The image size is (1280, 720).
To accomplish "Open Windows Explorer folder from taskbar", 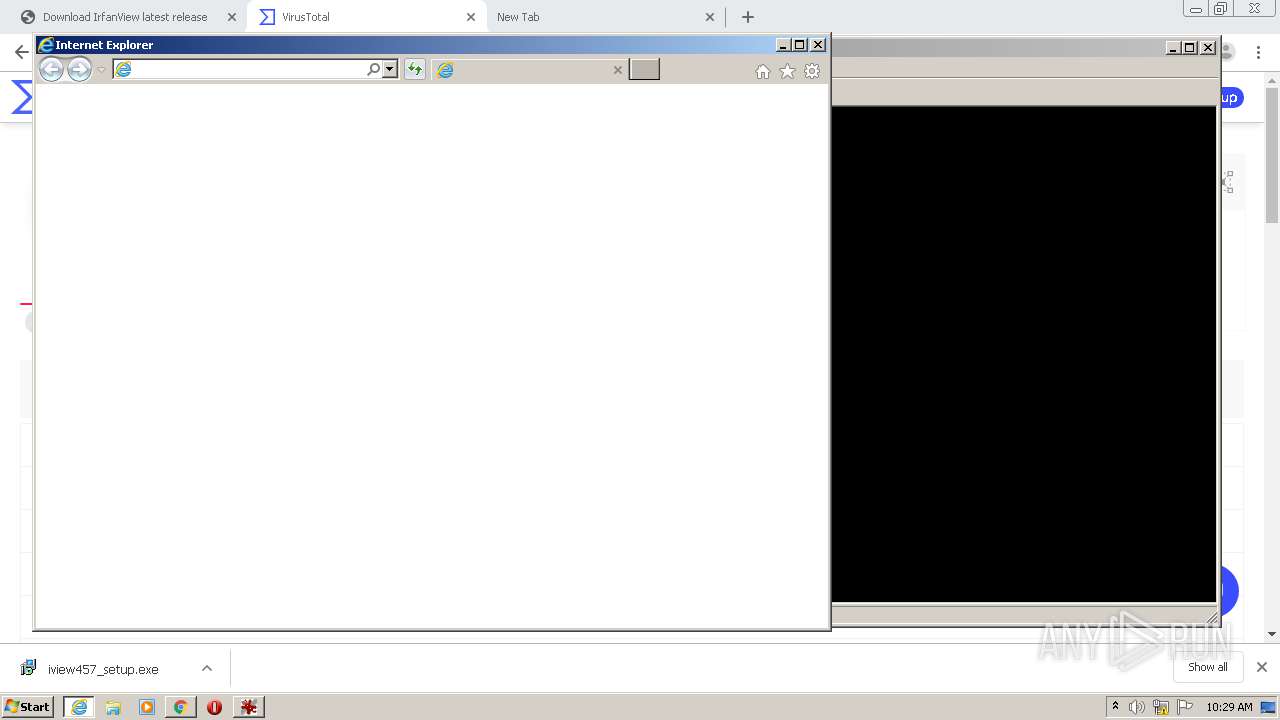I will pyautogui.click(x=113, y=707).
